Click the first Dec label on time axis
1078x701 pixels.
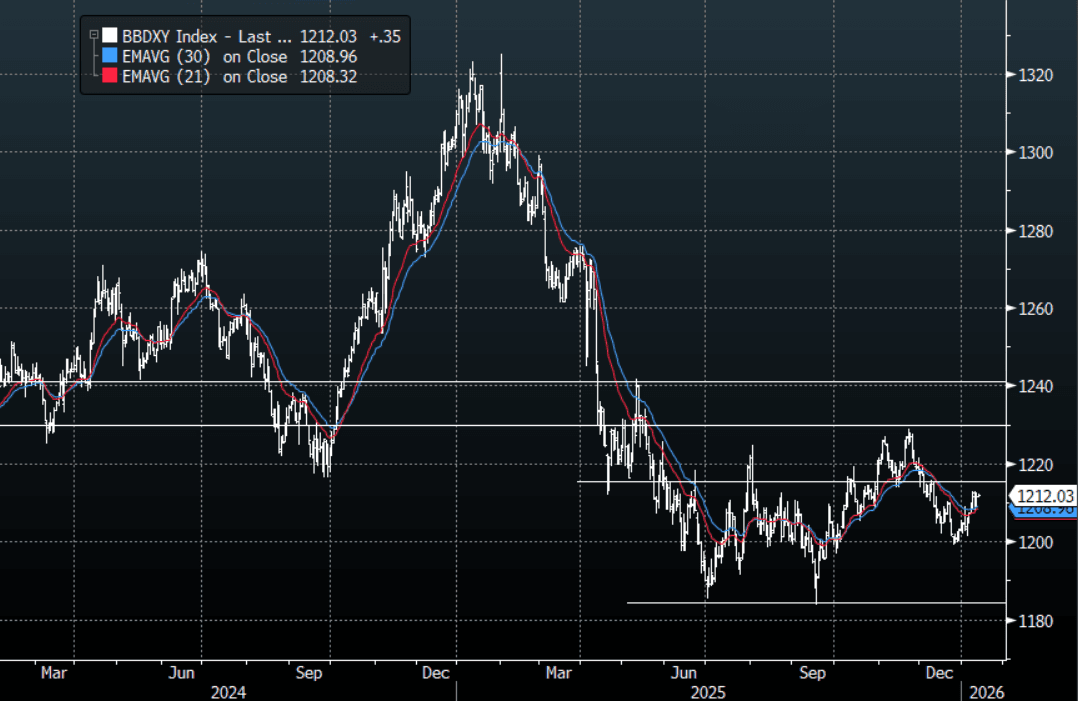[x=435, y=674]
